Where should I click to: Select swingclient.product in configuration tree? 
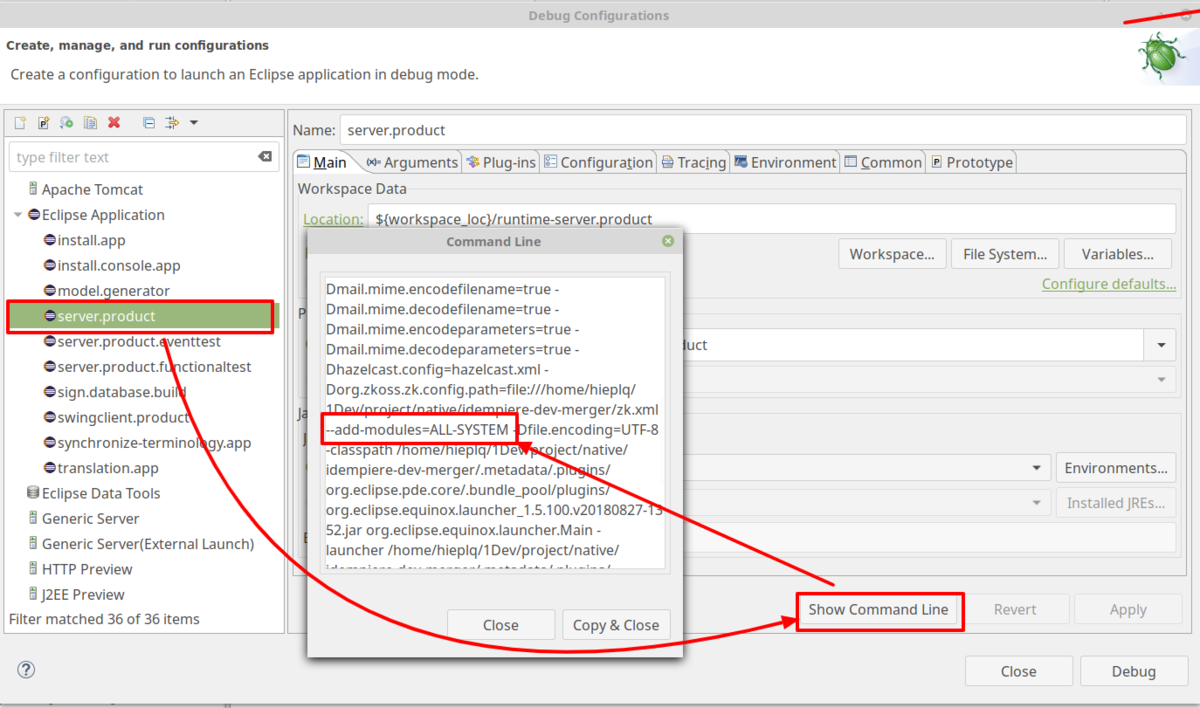click(x=123, y=417)
